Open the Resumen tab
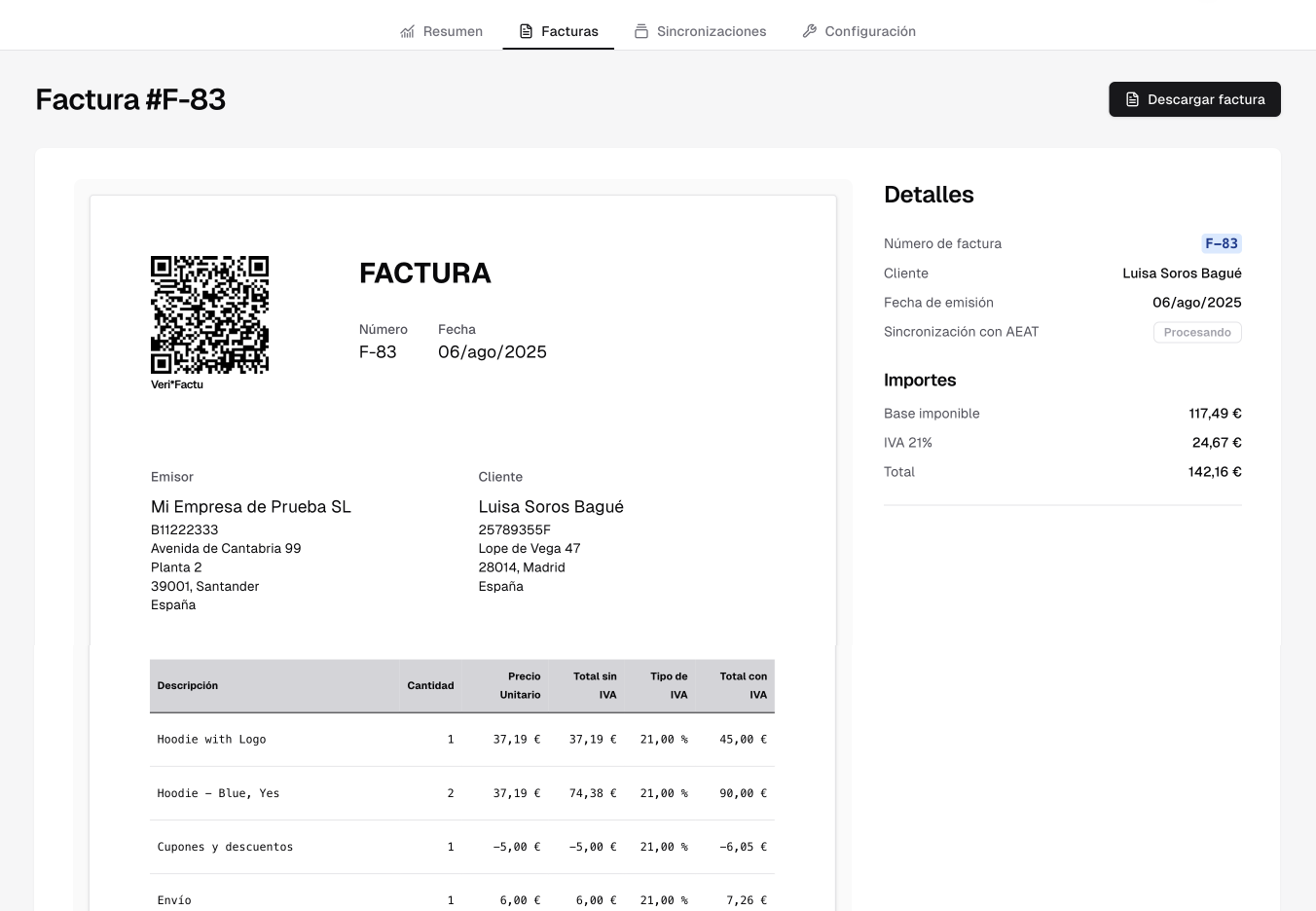 [453, 31]
